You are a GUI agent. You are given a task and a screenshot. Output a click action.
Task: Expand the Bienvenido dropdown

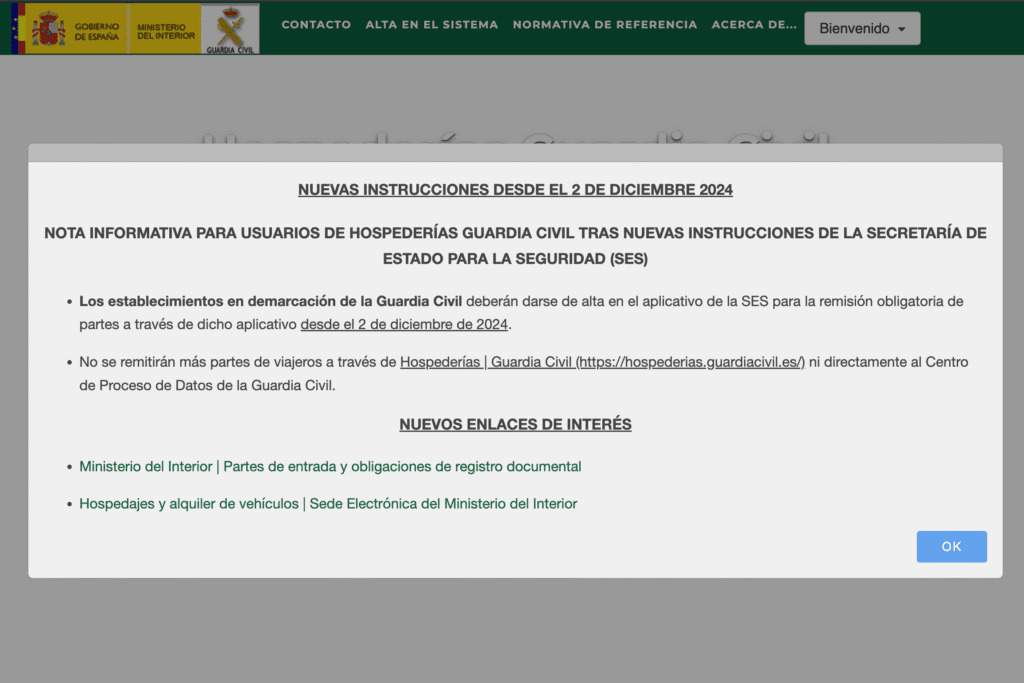[x=862, y=28]
